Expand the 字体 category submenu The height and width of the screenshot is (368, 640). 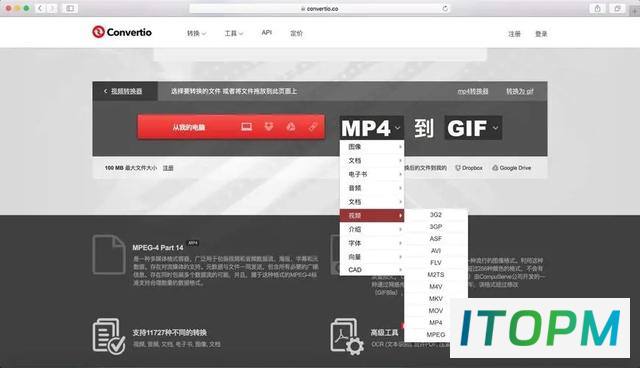(x=372, y=243)
